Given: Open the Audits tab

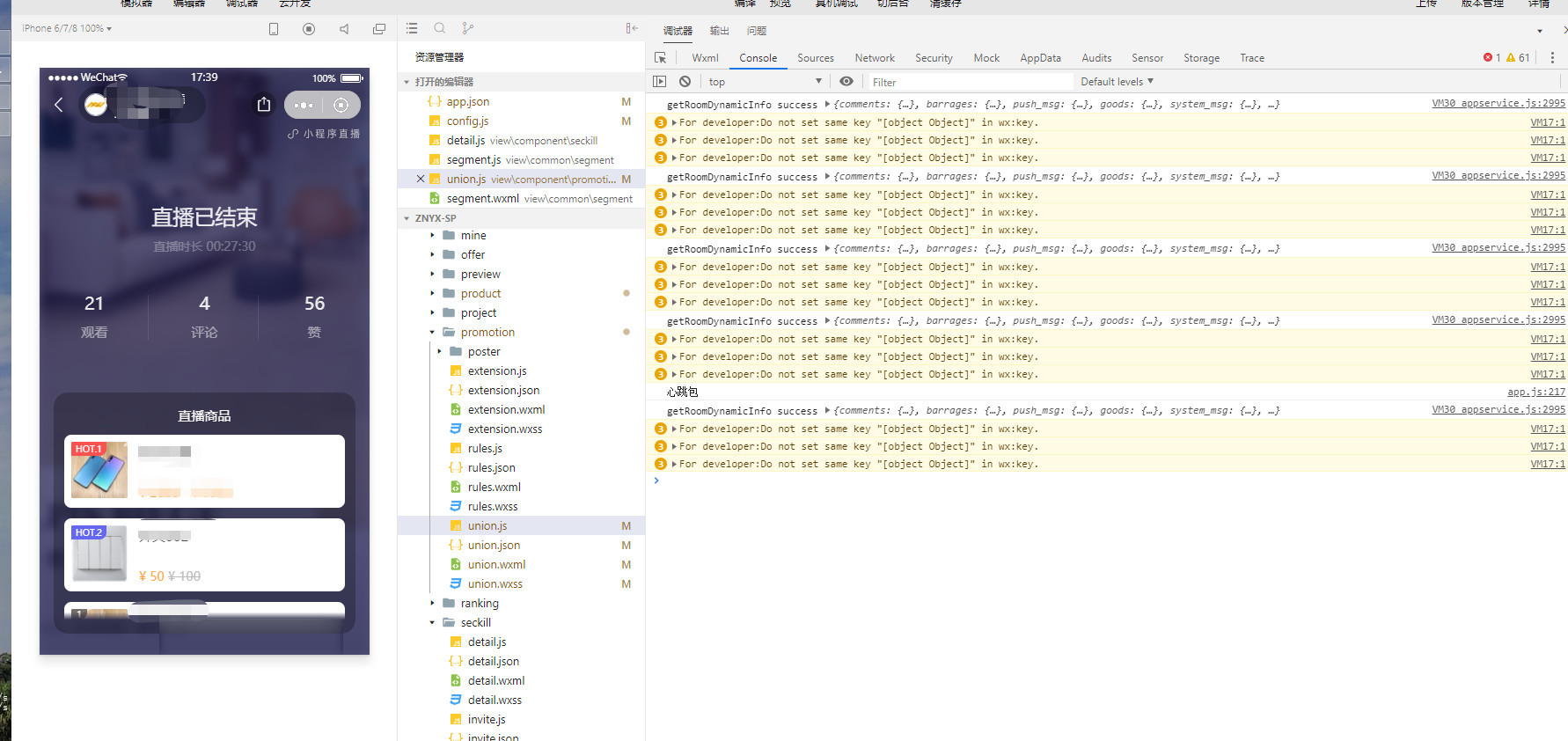Looking at the screenshot, I should 1096,57.
